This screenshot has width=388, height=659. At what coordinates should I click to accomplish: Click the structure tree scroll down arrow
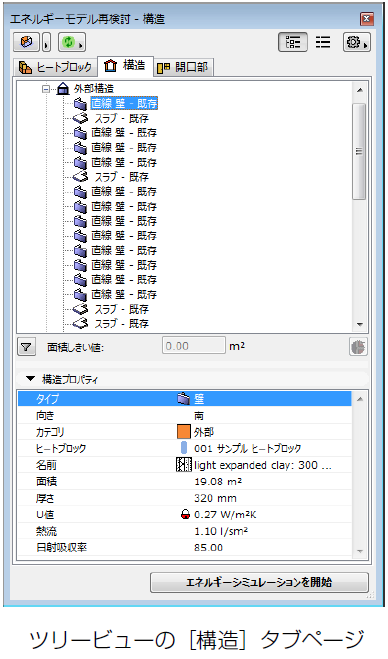(x=359, y=324)
